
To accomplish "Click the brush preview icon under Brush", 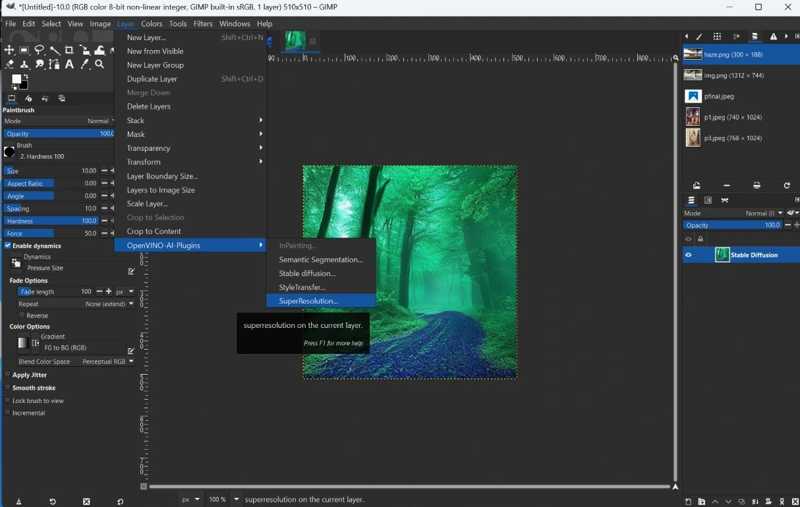I will click(9, 151).
